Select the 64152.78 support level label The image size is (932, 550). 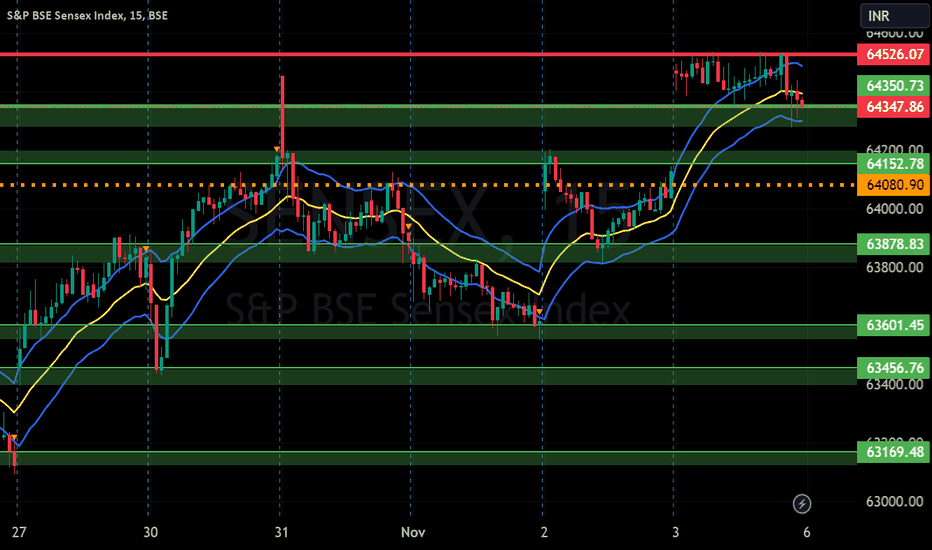point(894,164)
